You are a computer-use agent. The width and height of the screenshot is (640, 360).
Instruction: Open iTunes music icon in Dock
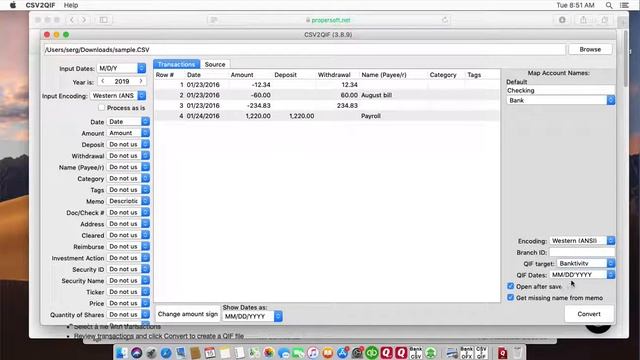pos(313,353)
